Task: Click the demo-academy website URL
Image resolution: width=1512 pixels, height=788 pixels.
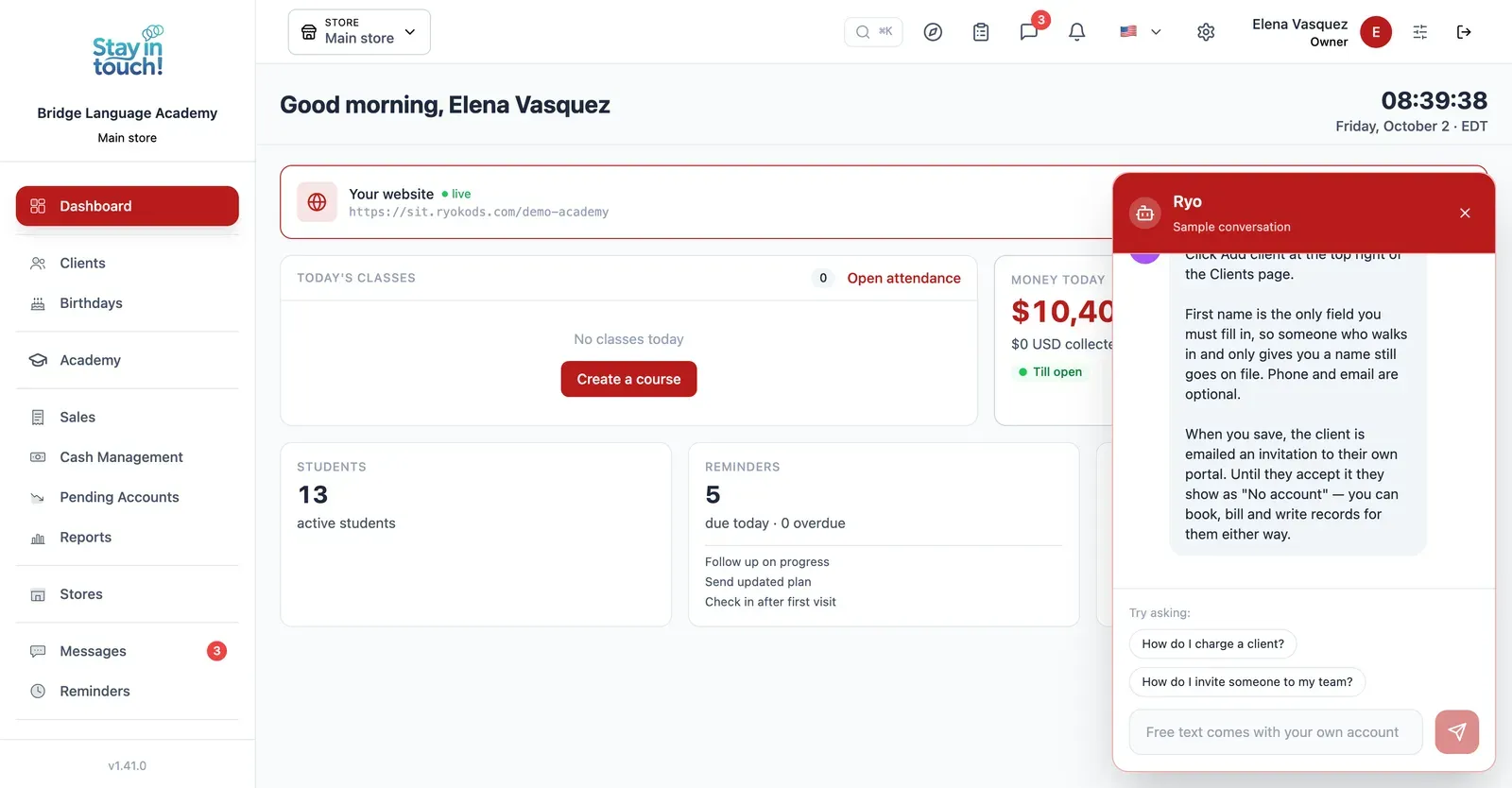Action: coord(478,212)
